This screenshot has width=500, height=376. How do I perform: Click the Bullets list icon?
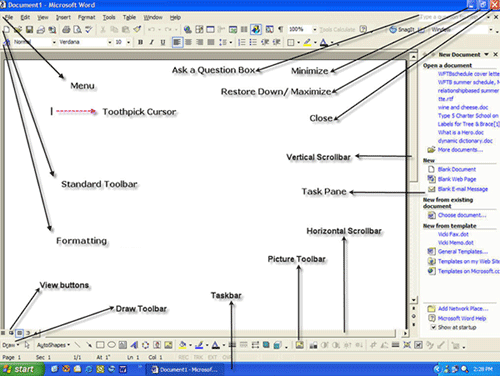coord(253,42)
